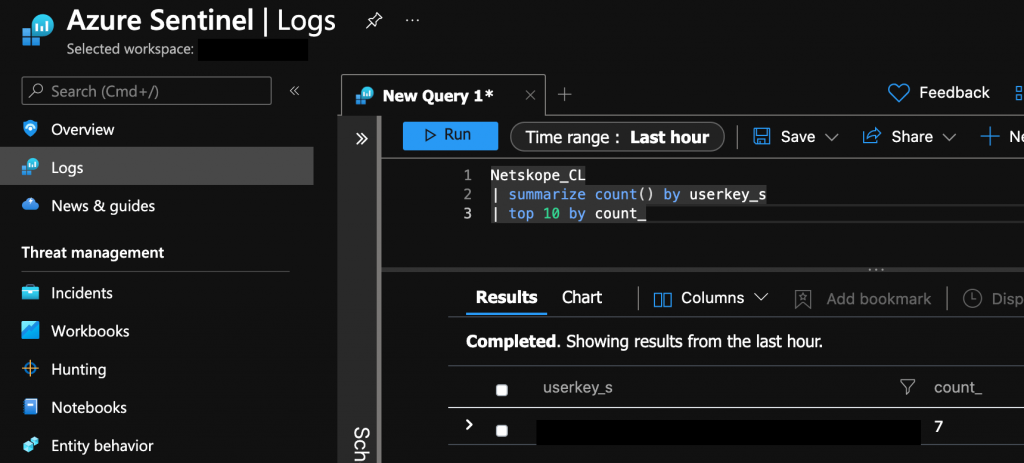1024x463 pixels.
Task: Open Logs in the sidebar
Action: [x=157, y=167]
